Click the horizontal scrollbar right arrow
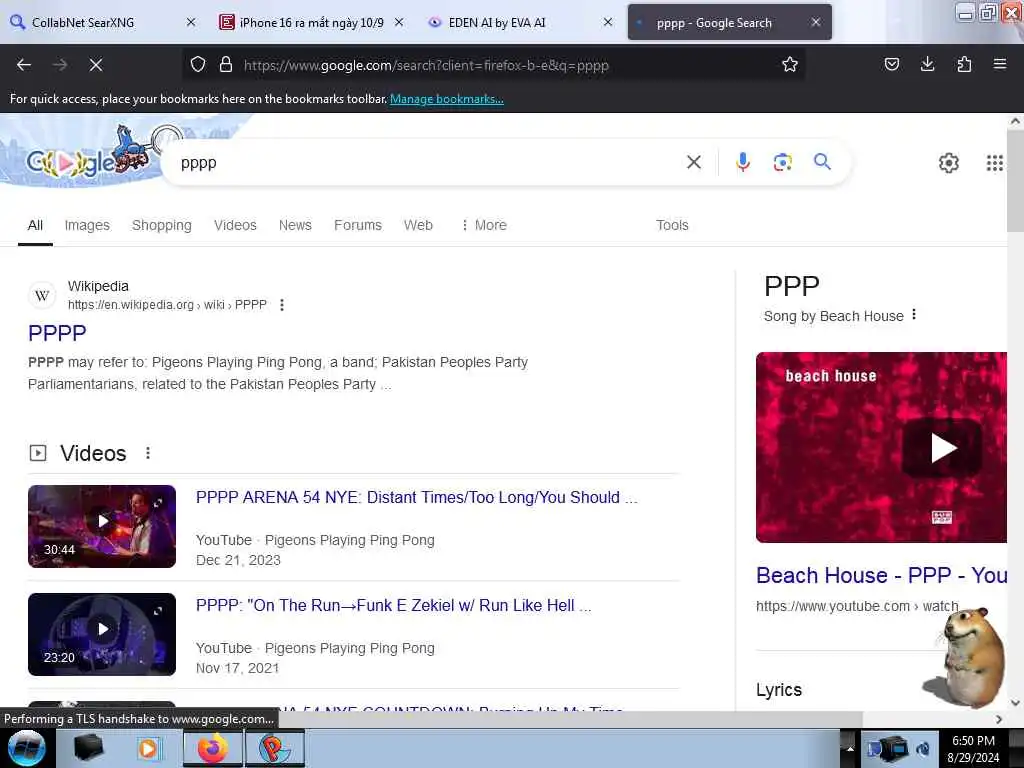Image resolution: width=1024 pixels, height=768 pixels. tap(999, 719)
